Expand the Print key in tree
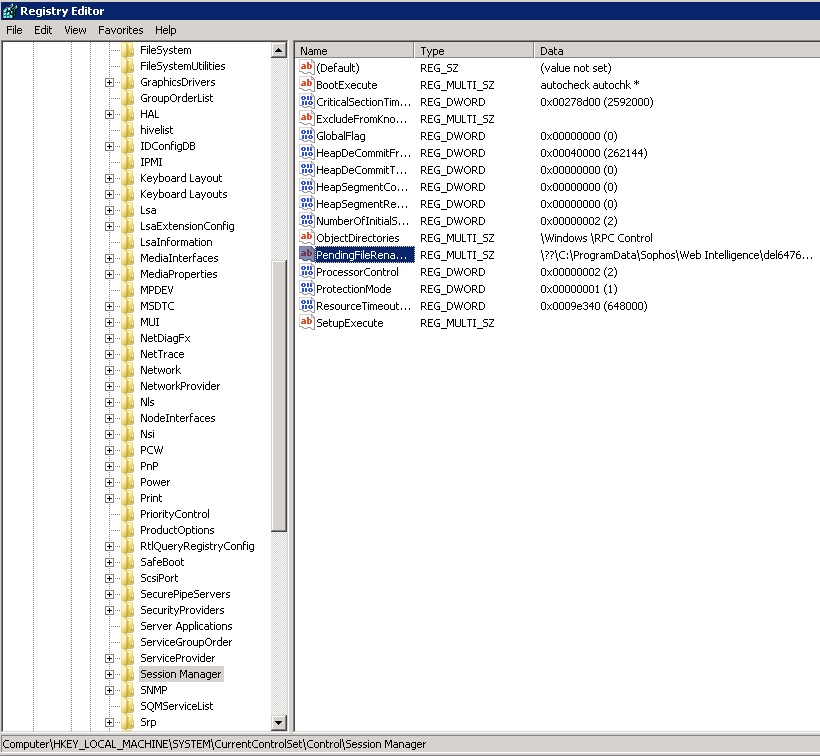This screenshot has width=820, height=756. pos(109,498)
